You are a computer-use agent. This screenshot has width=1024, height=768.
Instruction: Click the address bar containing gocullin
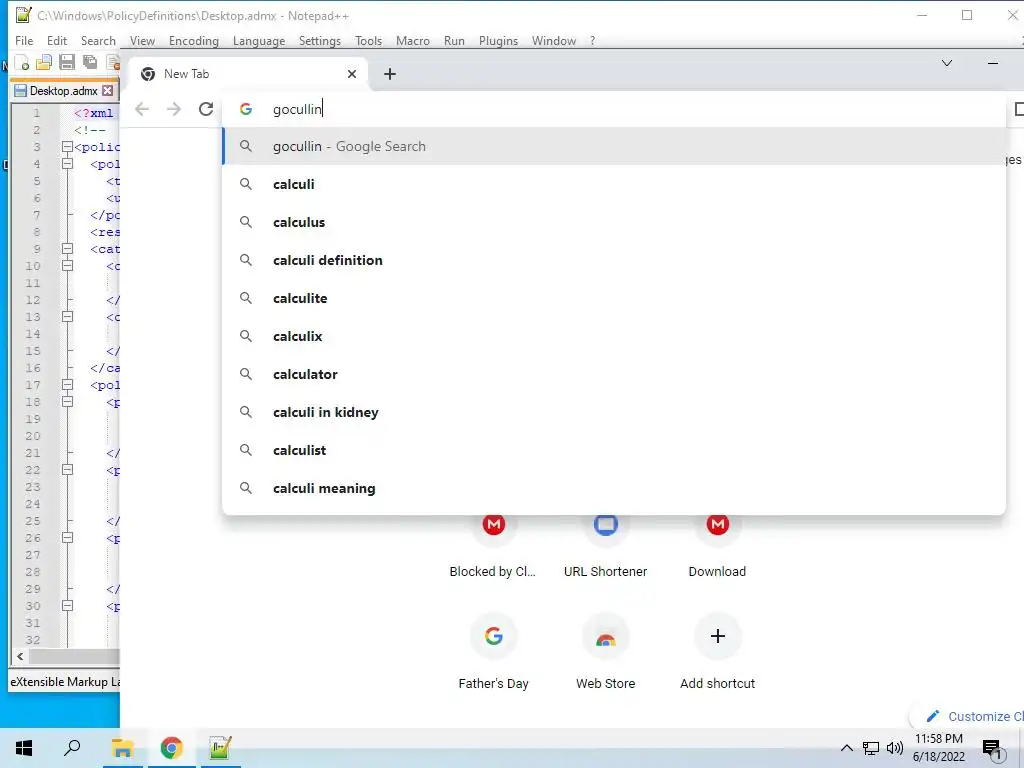[x=614, y=109]
